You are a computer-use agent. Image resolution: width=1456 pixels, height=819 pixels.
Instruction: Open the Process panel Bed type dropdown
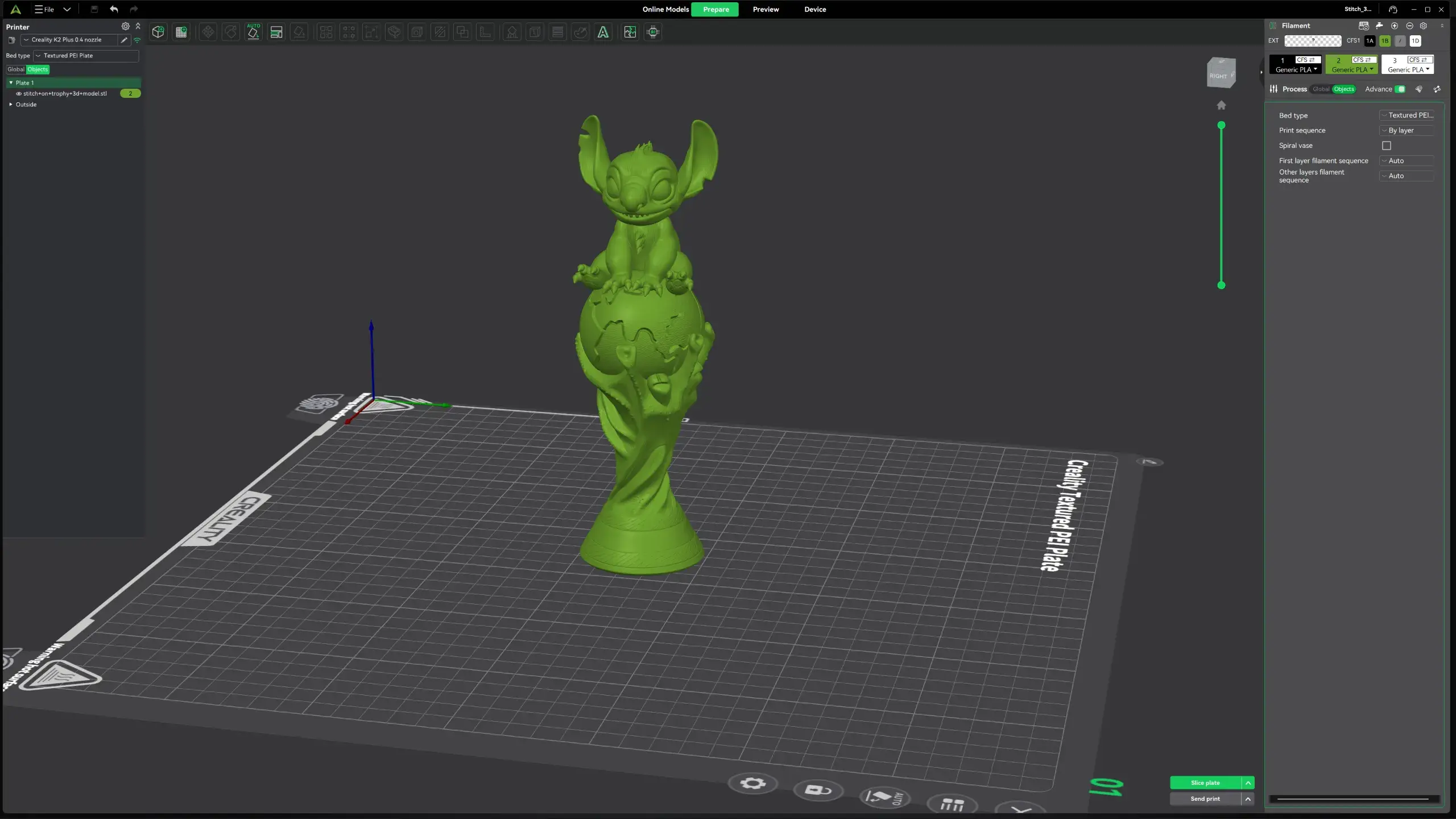[1407, 115]
